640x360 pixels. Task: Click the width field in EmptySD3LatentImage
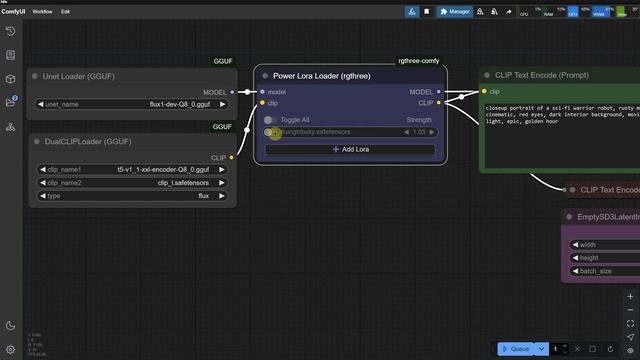click(x=604, y=245)
